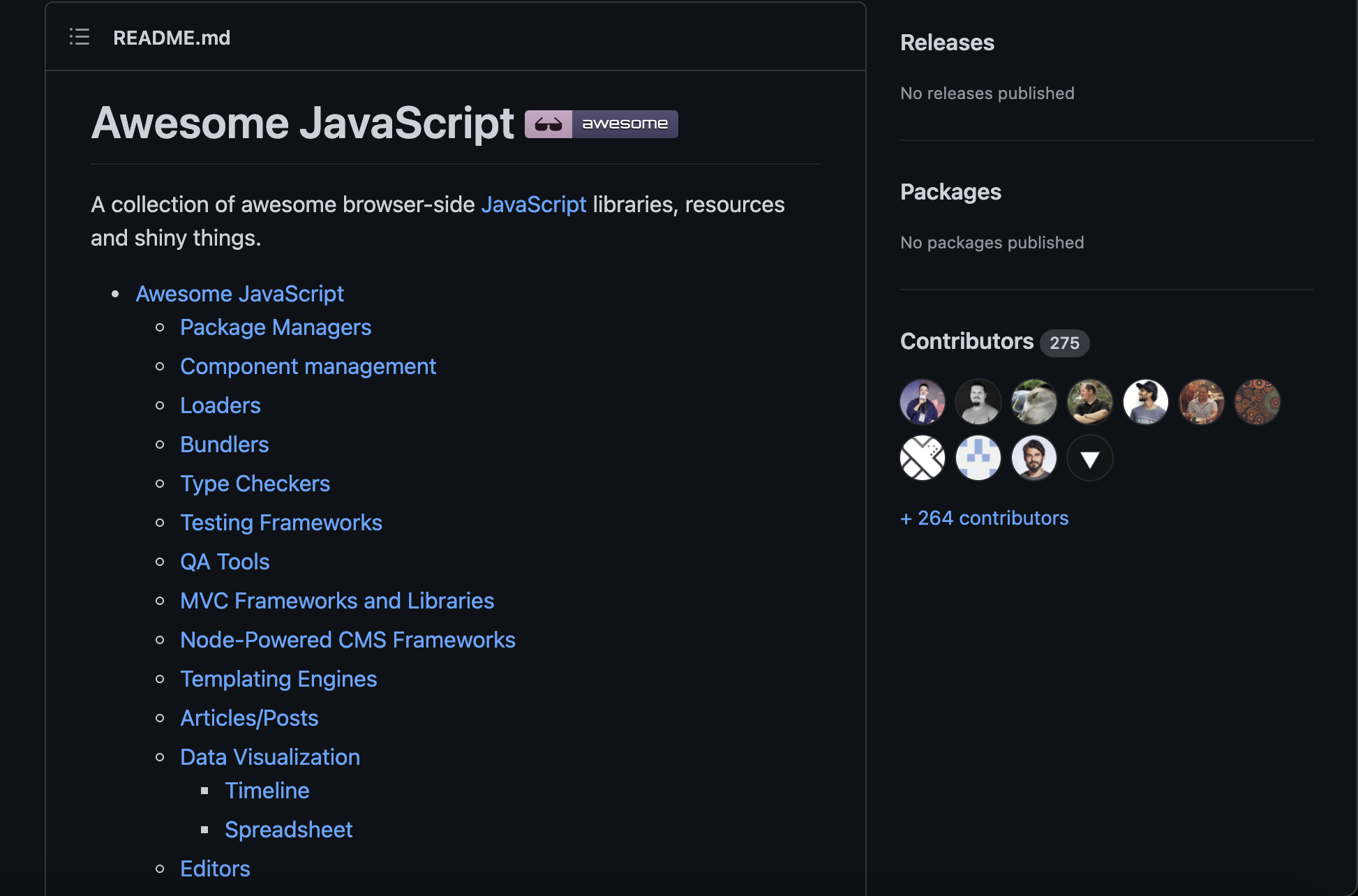Open the Packages heading link
1358x896 pixels.
tap(950, 192)
